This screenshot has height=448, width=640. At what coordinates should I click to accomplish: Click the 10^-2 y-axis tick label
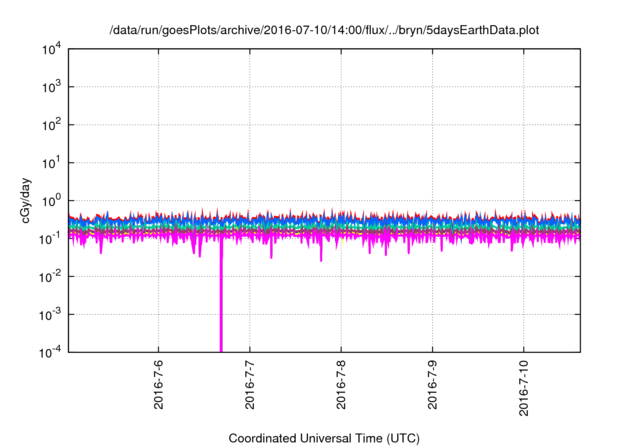(51, 277)
